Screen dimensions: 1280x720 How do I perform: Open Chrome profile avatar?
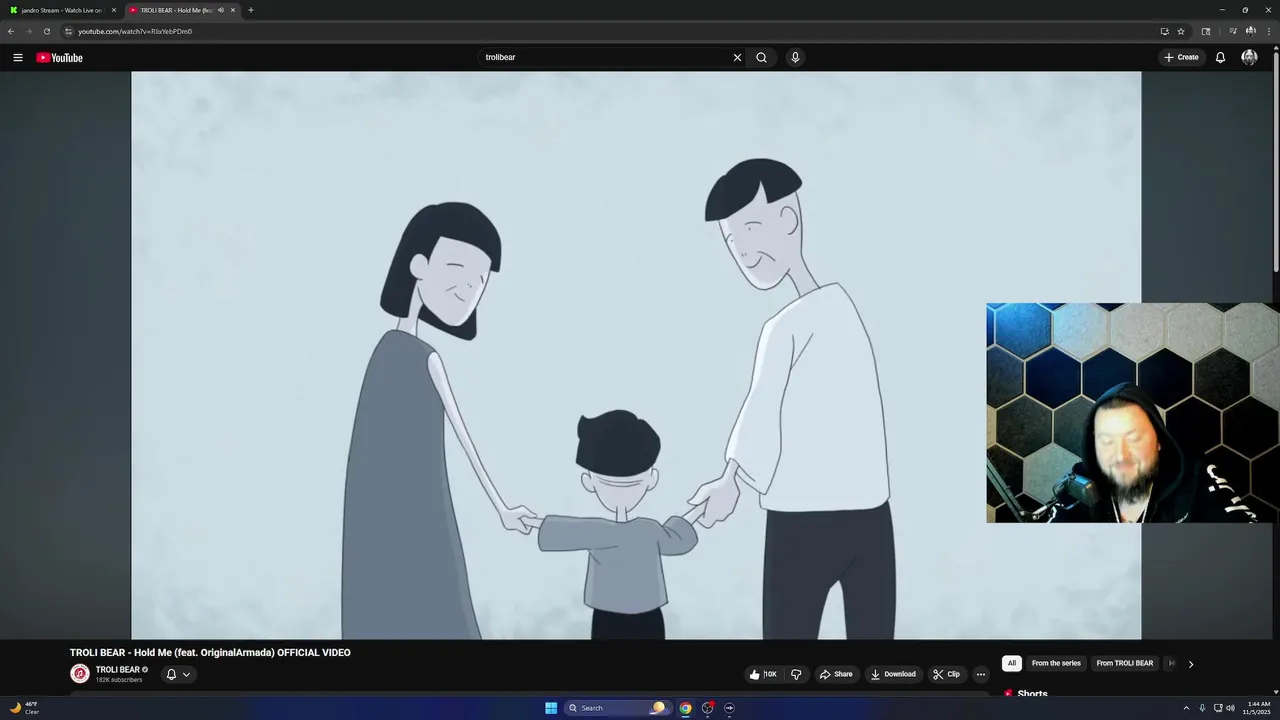coord(1250,31)
